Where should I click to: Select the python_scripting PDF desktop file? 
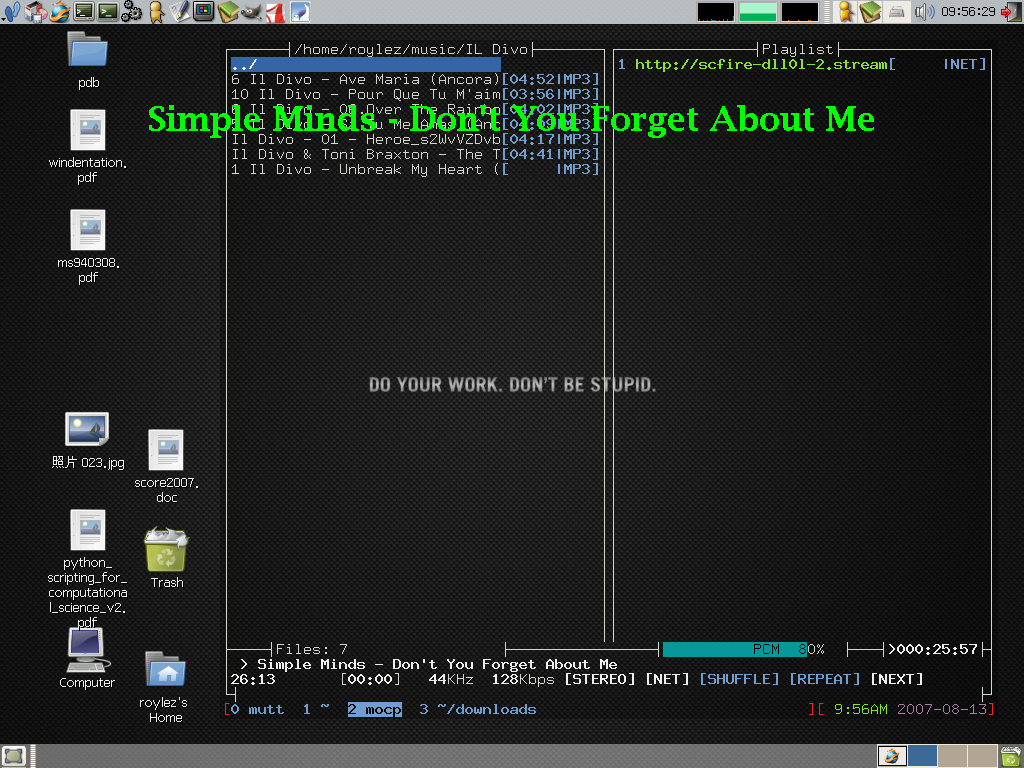(88, 568)
